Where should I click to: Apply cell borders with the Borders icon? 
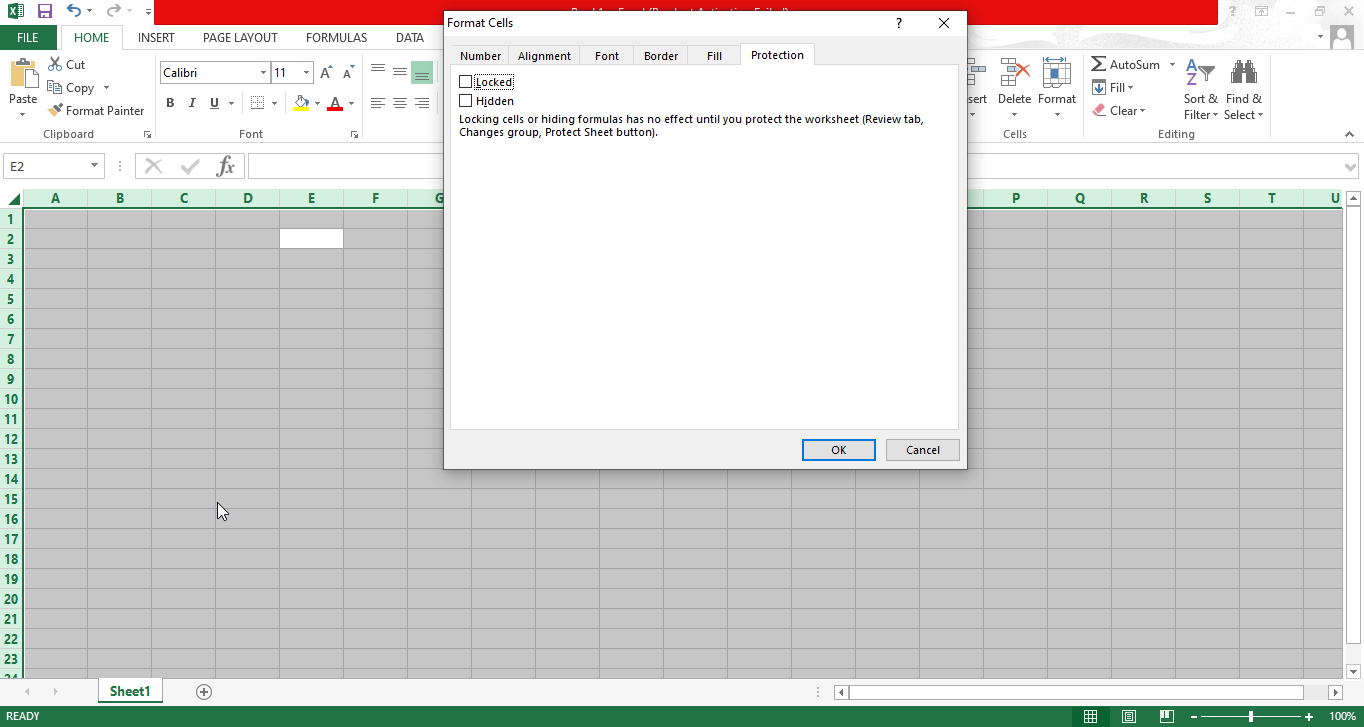[257, 103]
